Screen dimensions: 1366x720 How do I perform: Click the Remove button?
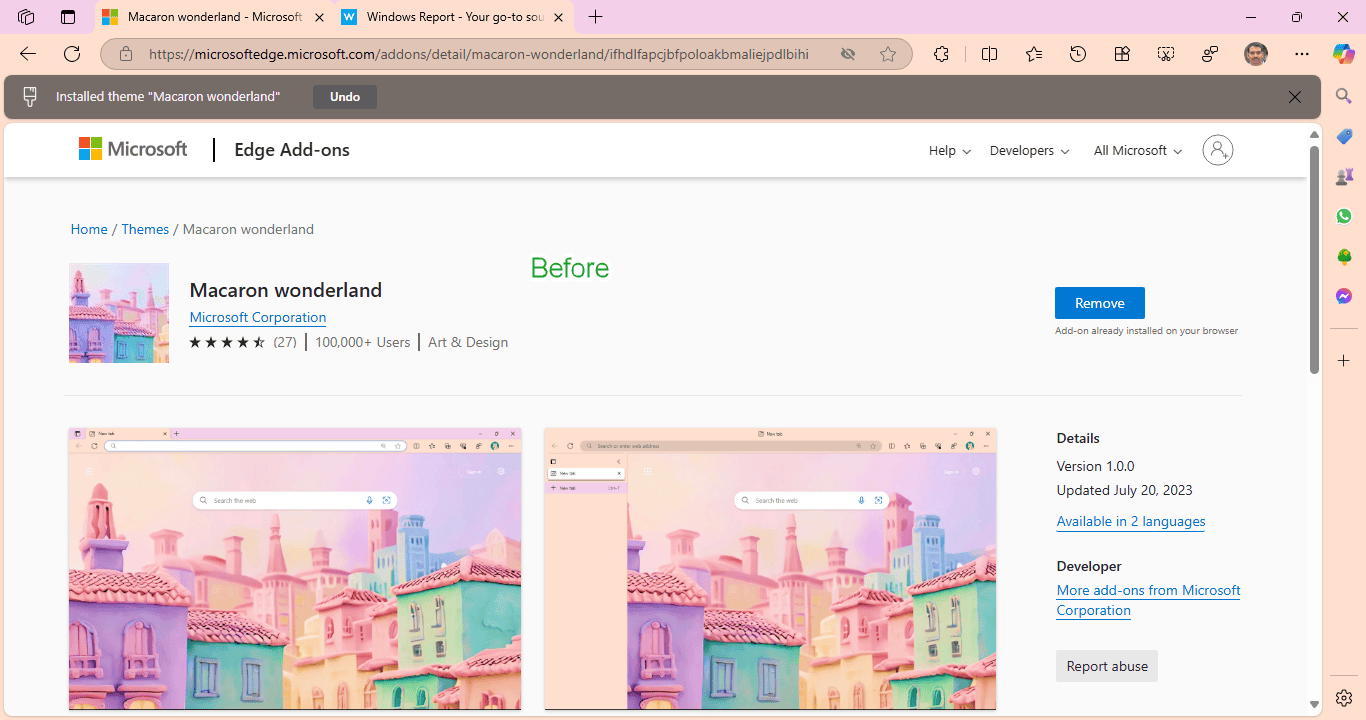(x=1100, y=303)
